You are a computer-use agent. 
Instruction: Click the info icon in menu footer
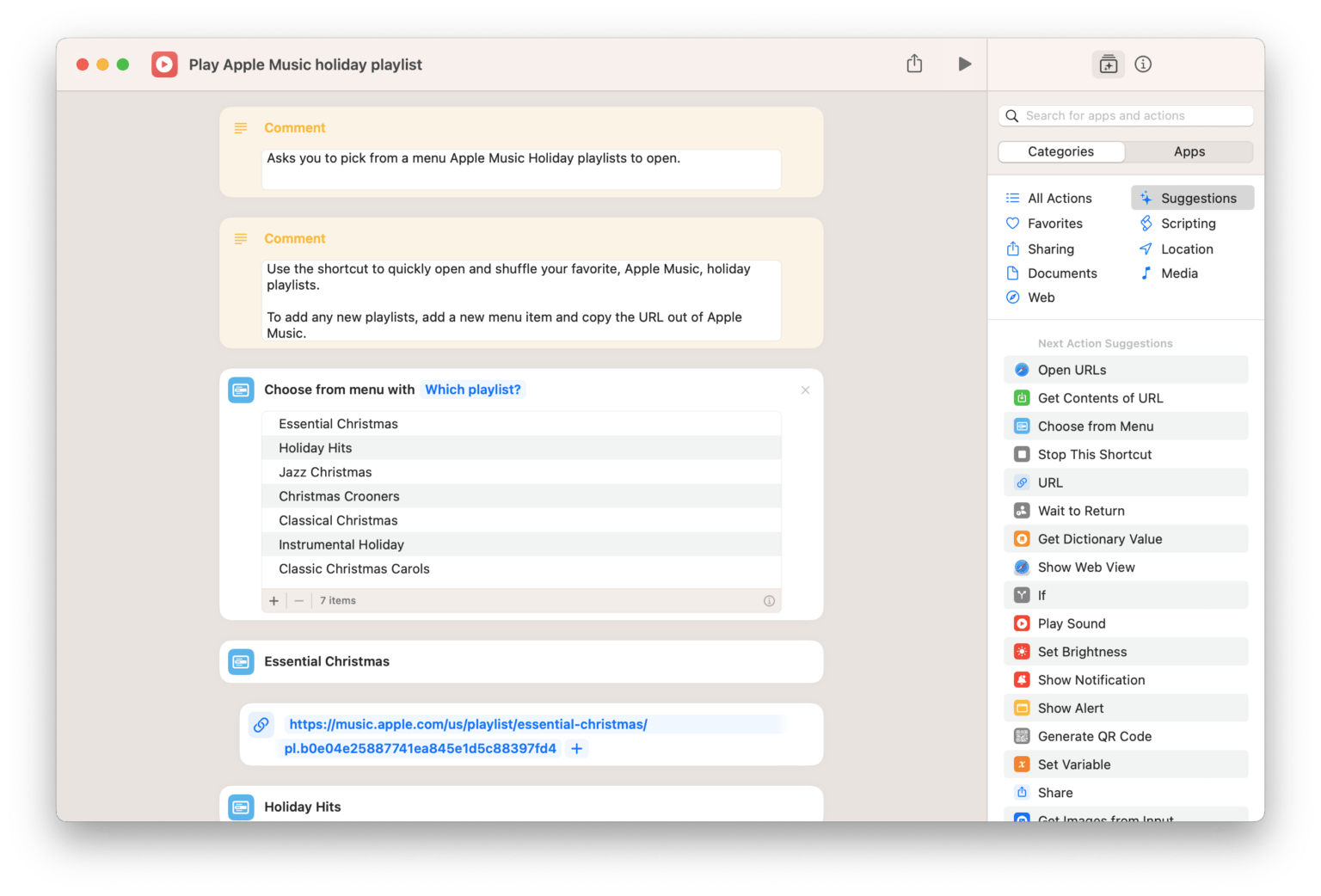point(769,601)
